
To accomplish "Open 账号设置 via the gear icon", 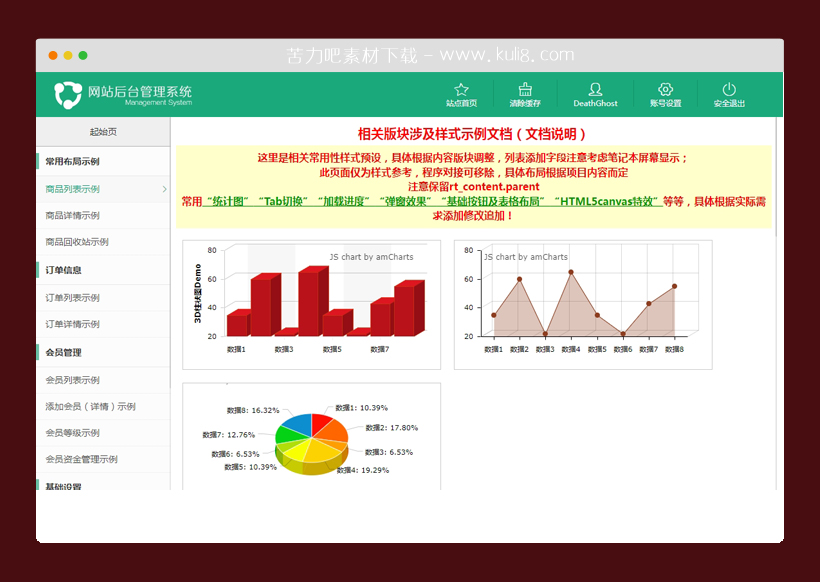I will (x=665, y=87).
